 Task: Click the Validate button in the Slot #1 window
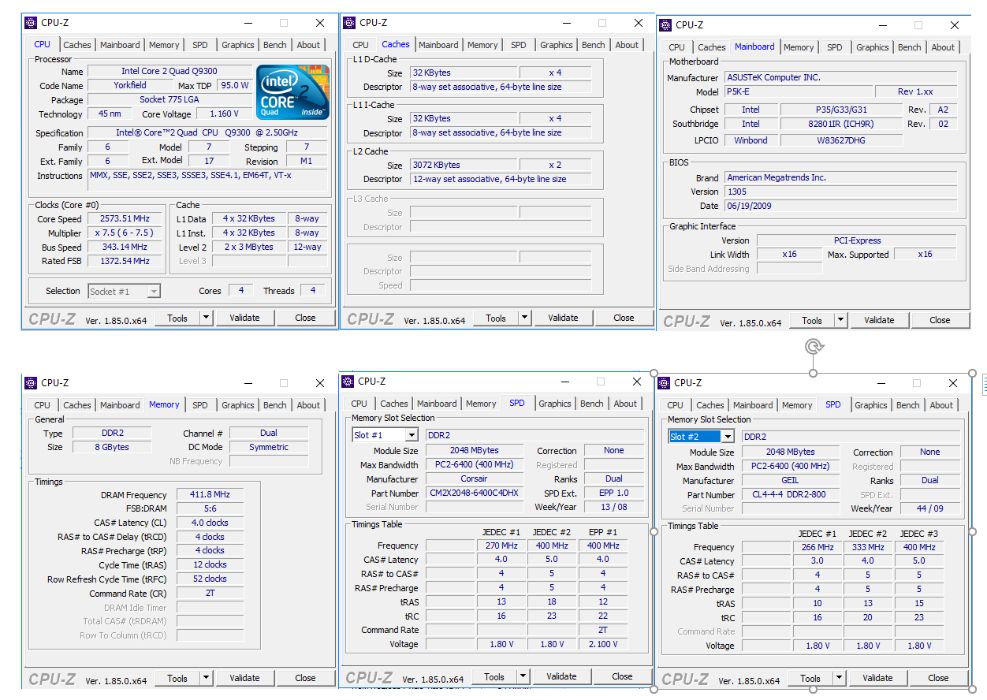tap(561, 676)
